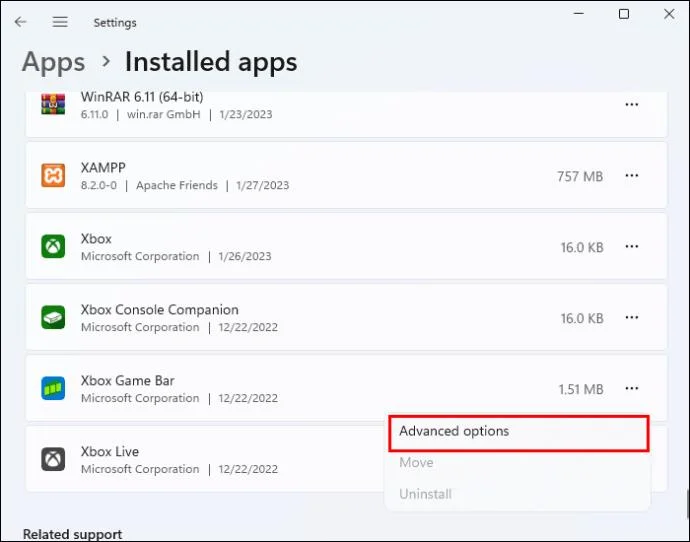Open the hamburger navigation menu
The height and width of the screenshot is (542, 690).
click(60, 22)
